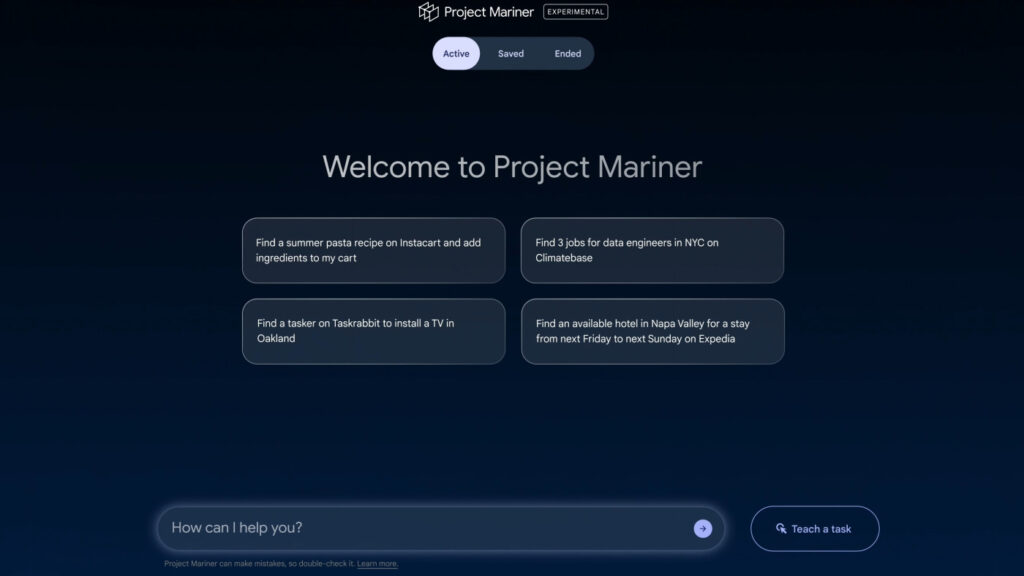Choose the Climatebase data engineers jobs suggestion
Screen dimensions: 1024x576
tap(652, 250)
